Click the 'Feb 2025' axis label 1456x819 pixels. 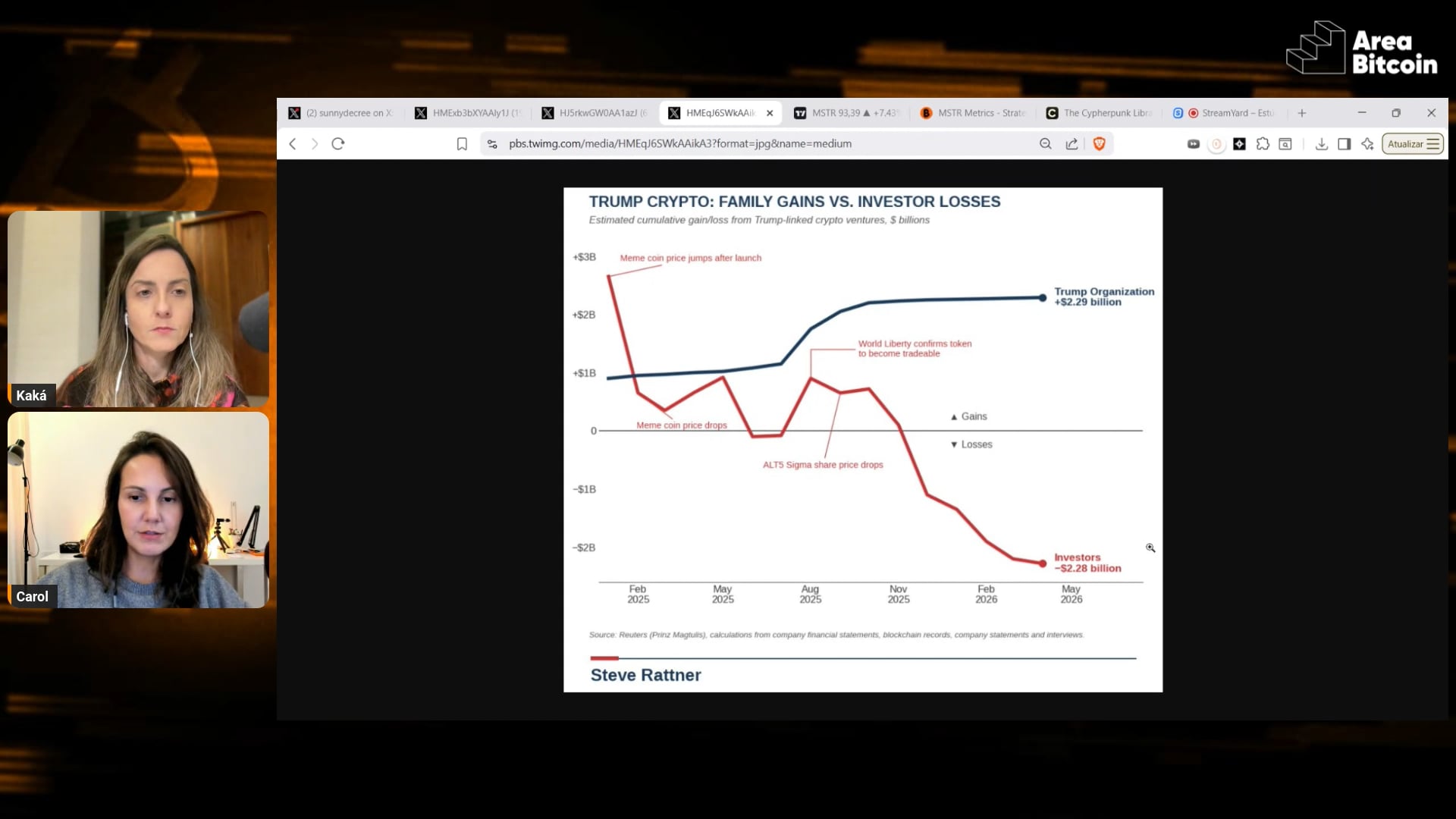click(639, 594)
